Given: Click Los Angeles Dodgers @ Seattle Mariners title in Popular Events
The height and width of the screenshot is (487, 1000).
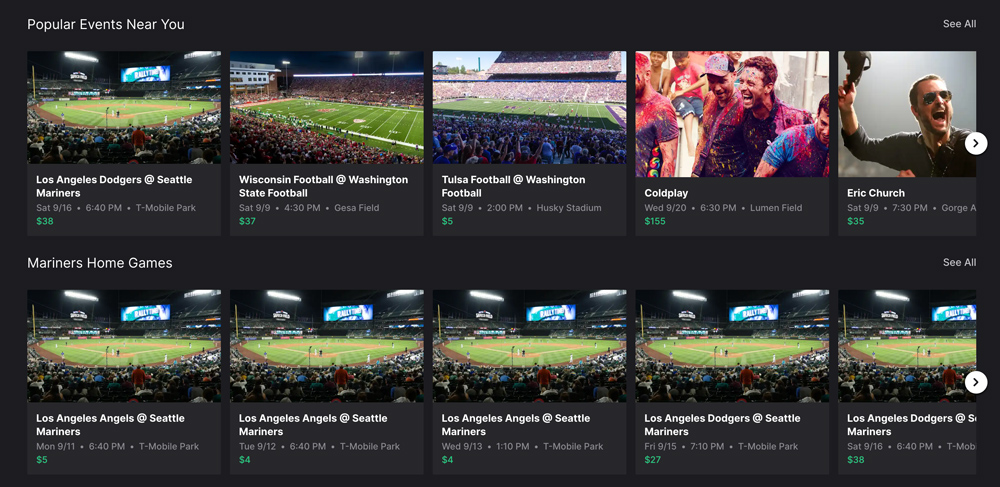Looking at the screenshot, I should coord(114,186).
